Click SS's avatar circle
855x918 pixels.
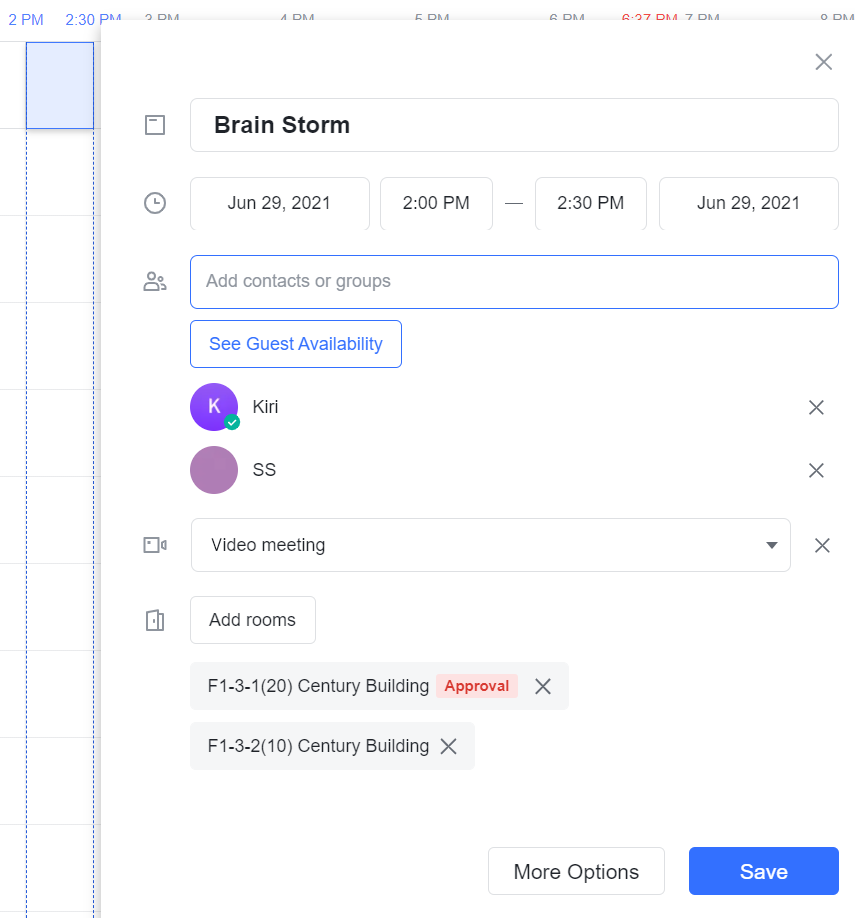click(x=214, y=470)
